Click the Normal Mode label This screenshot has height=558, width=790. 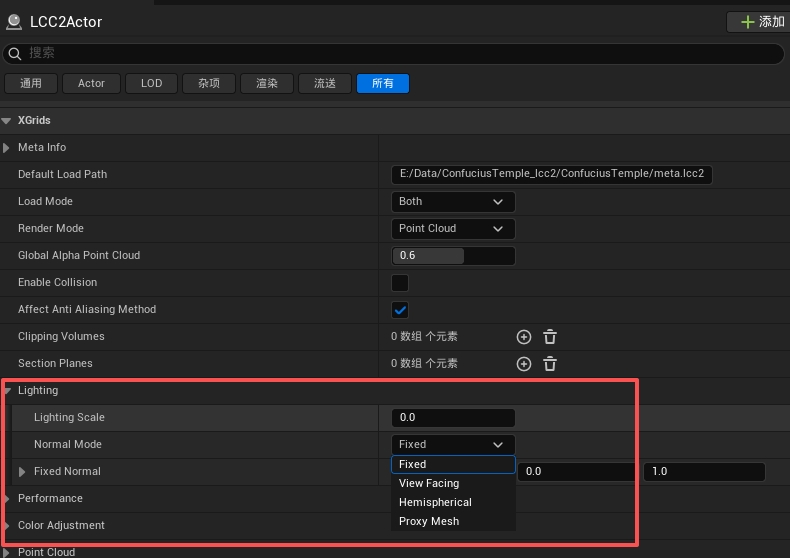pos(68,445)
